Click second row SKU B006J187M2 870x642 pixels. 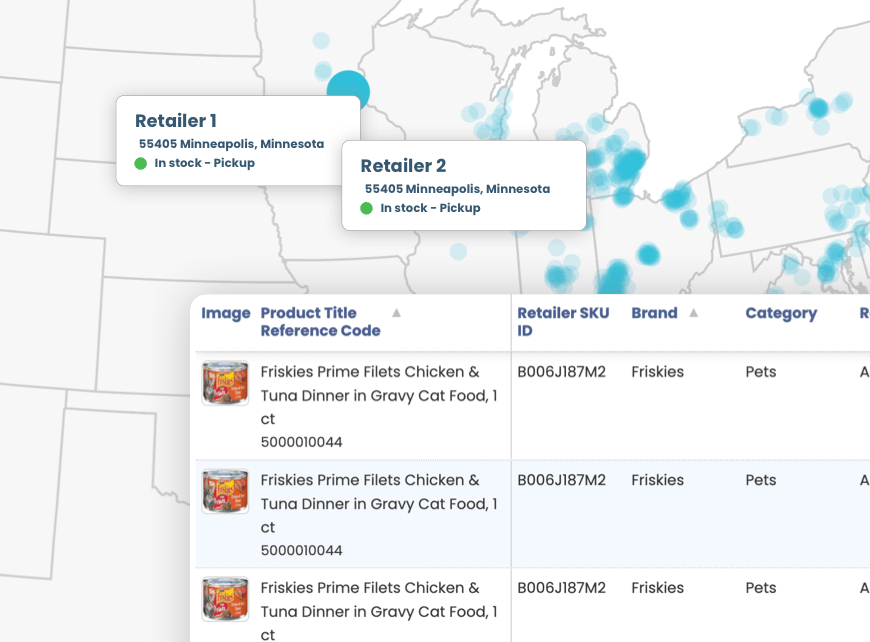[x=561, y=480]
